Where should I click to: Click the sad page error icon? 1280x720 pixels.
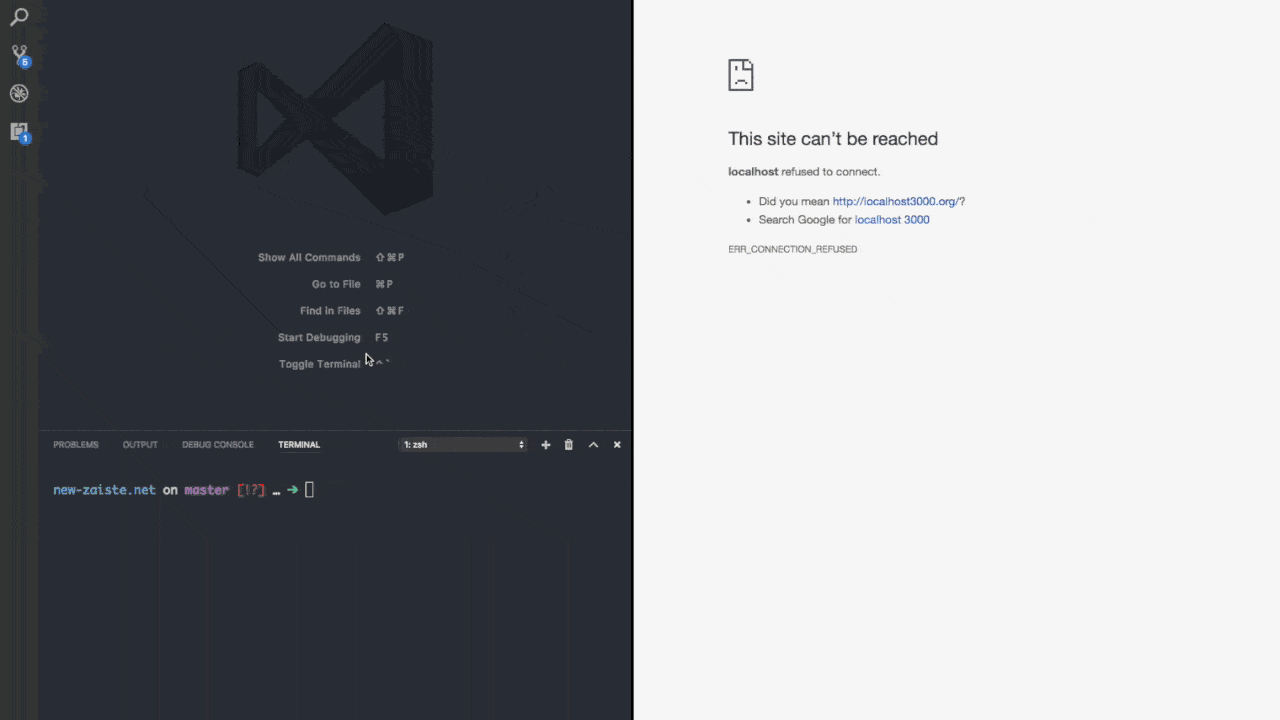tap(741, 75)
